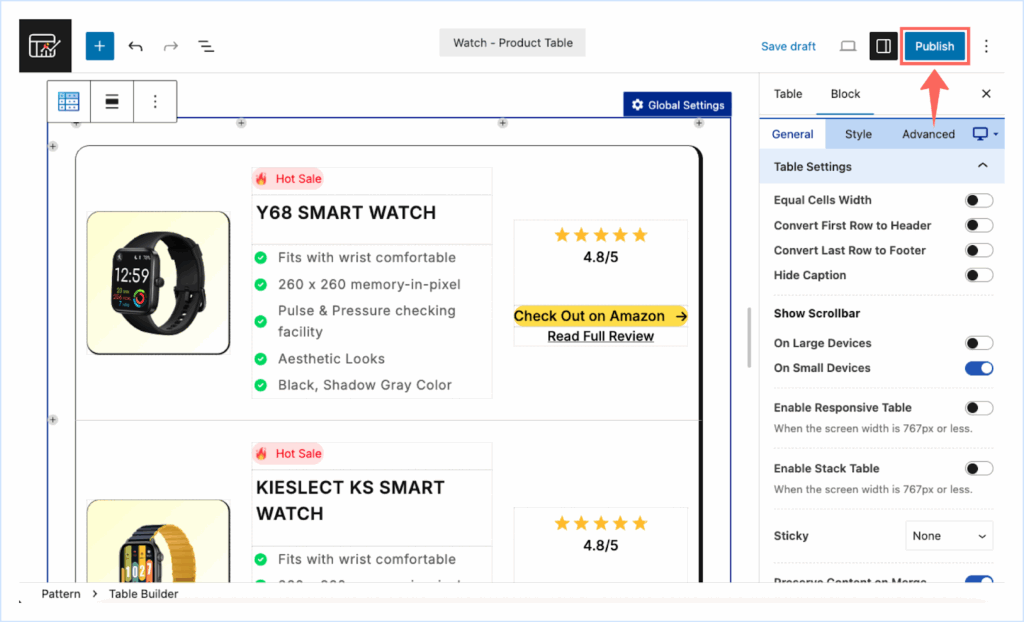Click the Publish button
The width and height of the screenshot is (1024, 622).
pyautogui.click(x=934, y=46)
